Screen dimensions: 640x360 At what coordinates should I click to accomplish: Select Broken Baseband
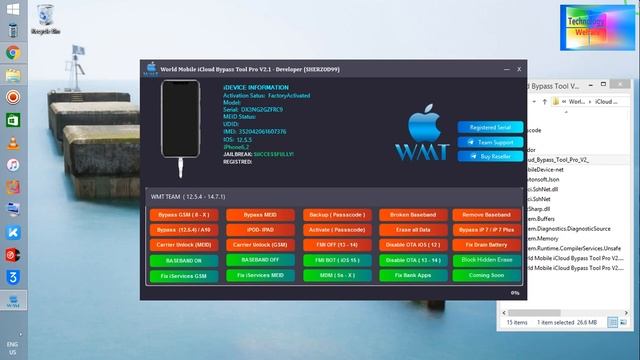413,215
